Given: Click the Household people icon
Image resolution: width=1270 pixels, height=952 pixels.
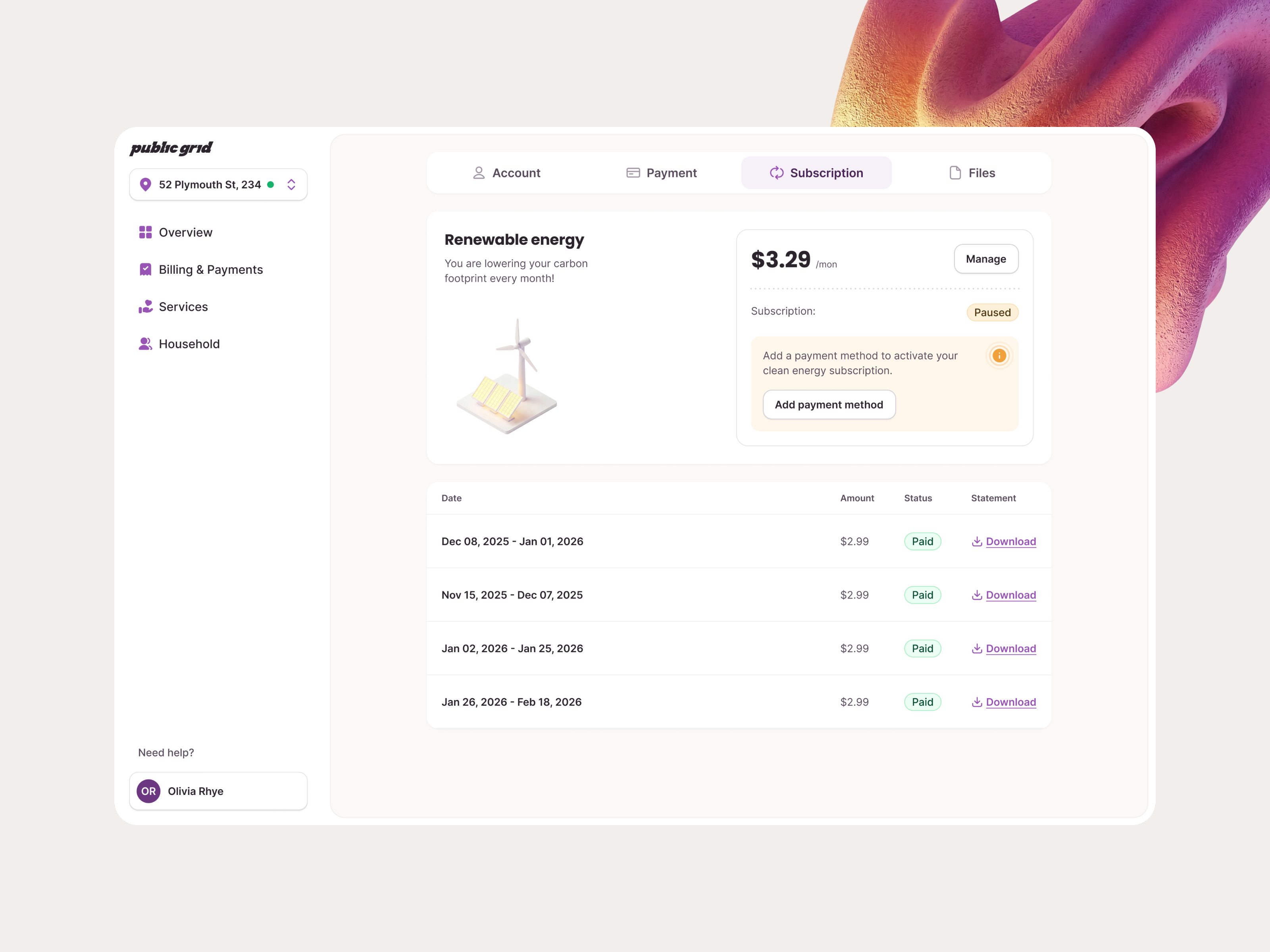Looking at the screenshot, I should [145, 343].
